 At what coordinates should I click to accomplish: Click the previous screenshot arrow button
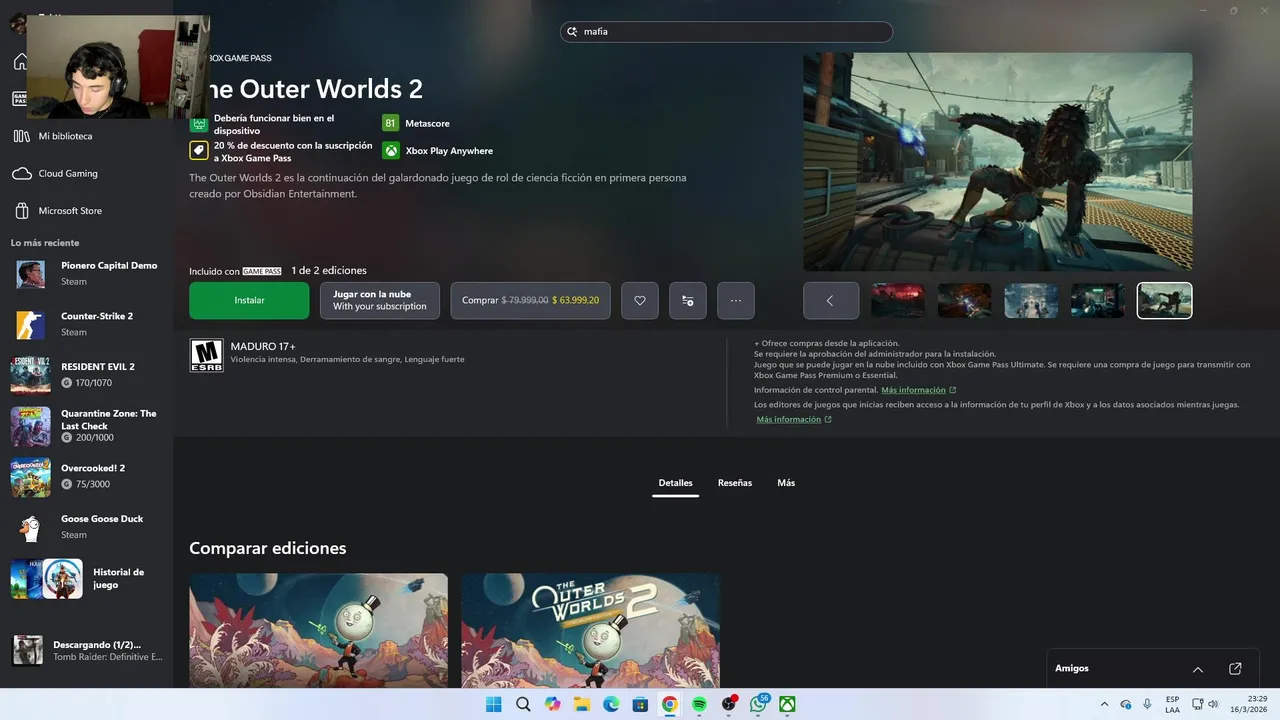831,300
